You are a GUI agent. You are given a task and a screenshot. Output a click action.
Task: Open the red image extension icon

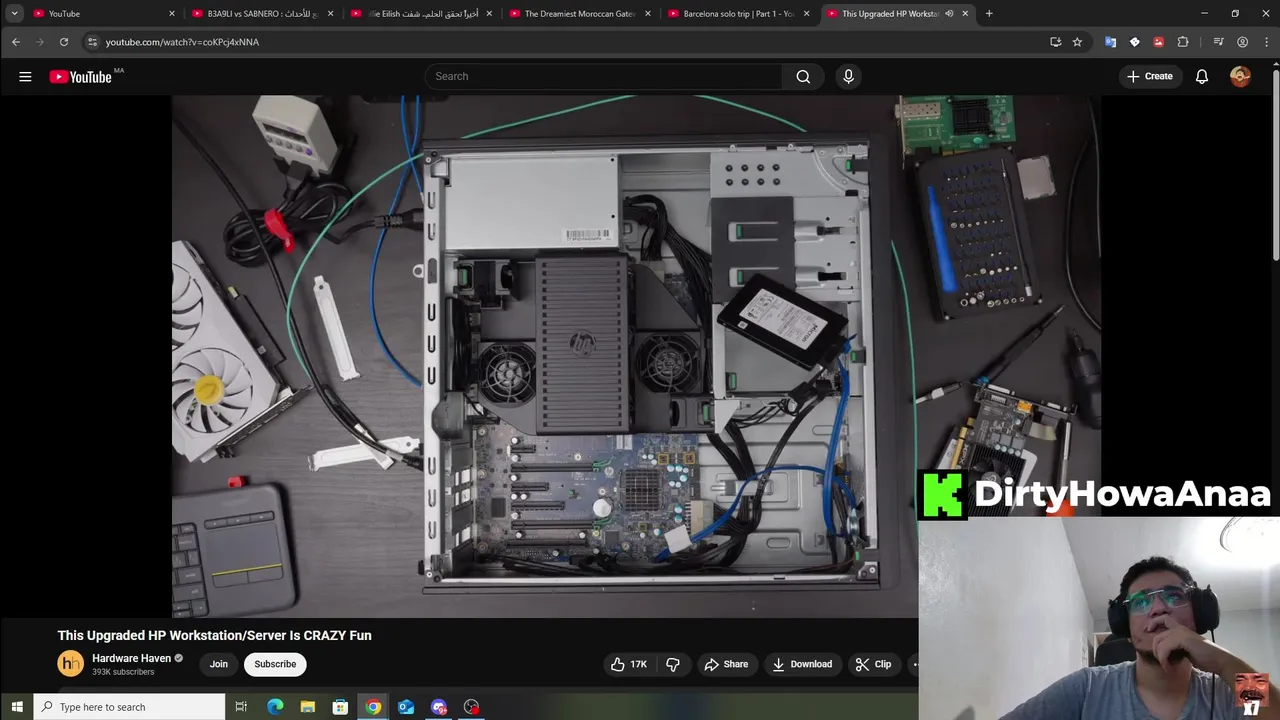click(1158, 42)
